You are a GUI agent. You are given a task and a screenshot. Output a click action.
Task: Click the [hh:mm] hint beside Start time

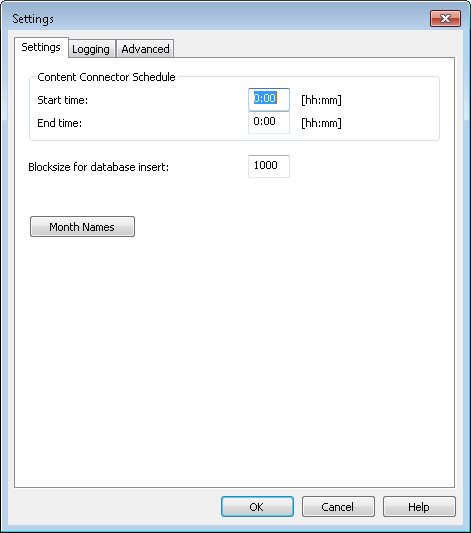[321, 100]
